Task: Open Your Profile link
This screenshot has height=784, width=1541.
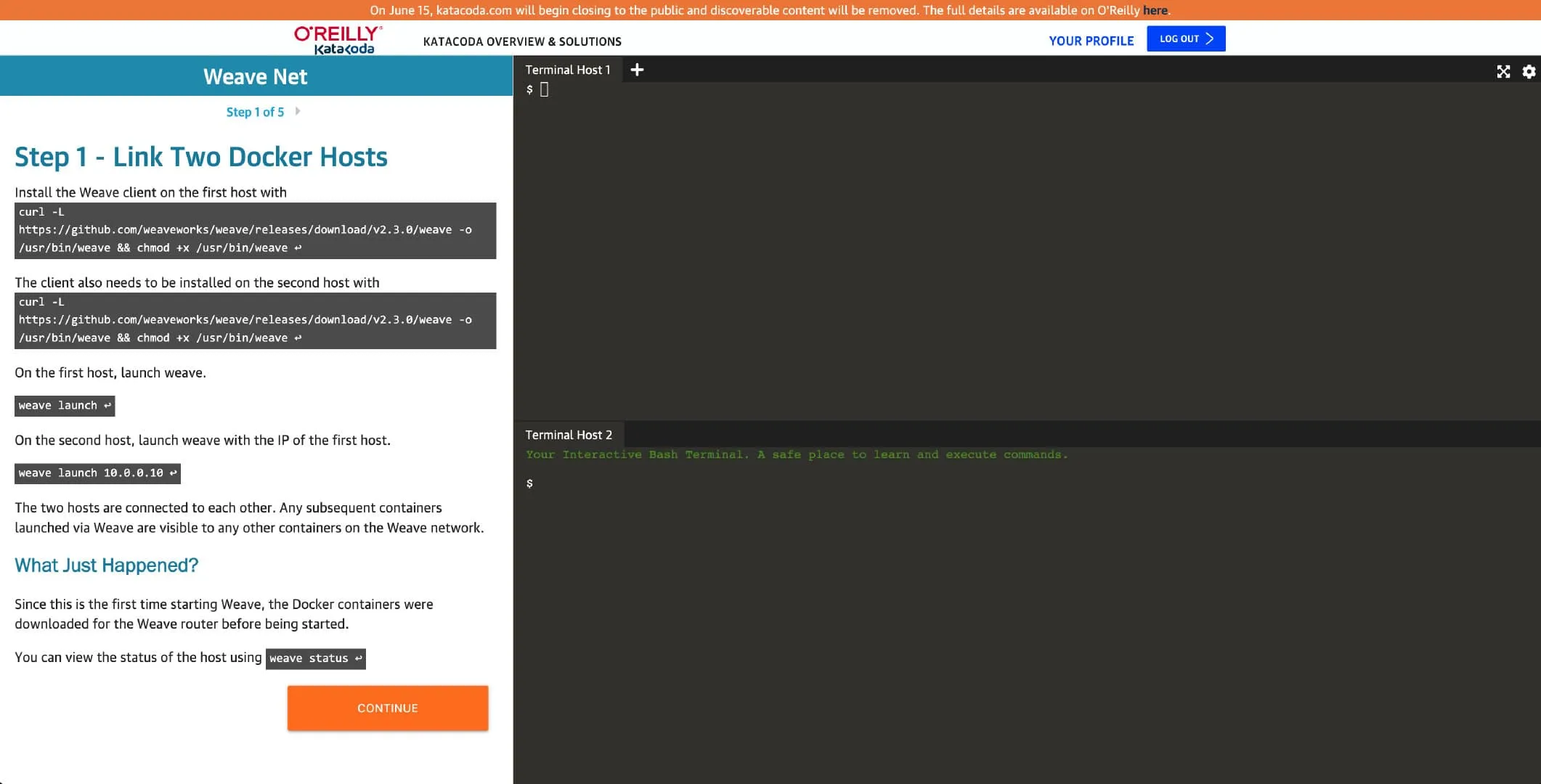Action: tap(1091, 41)
